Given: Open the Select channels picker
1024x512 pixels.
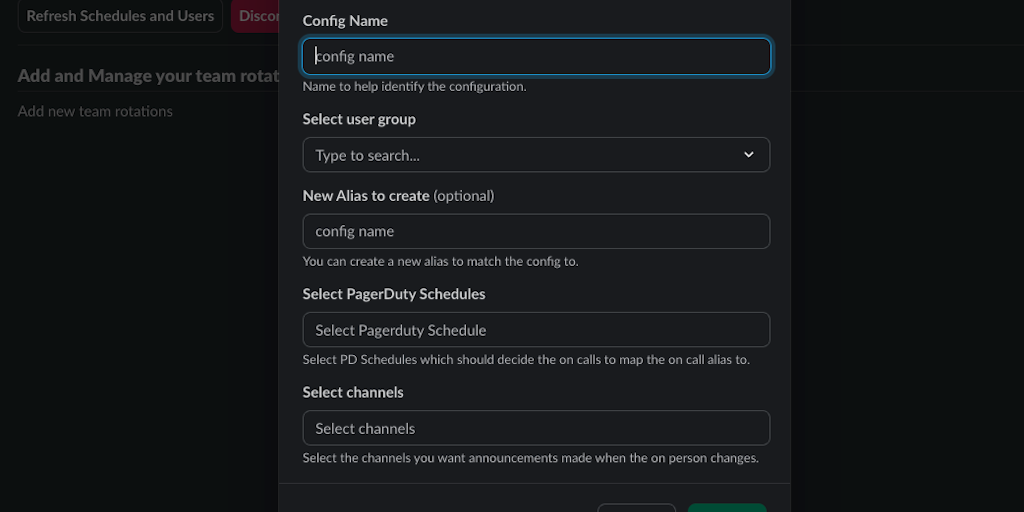Looking at the screenshot, I should tap(536, 428).
